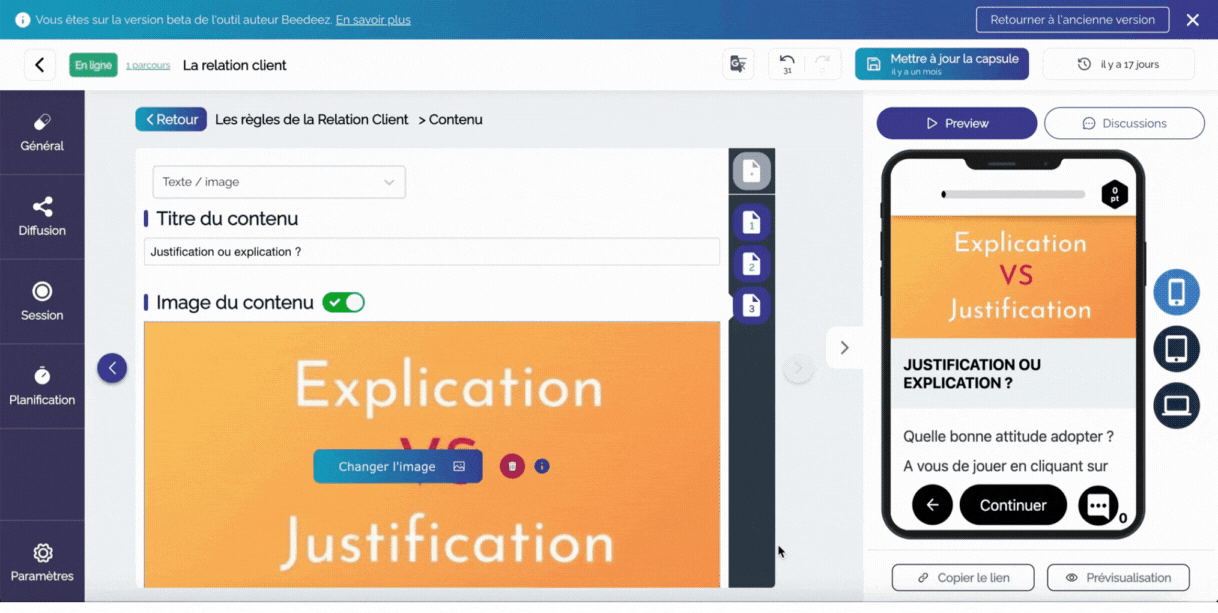
Task: Add a new page in page strip
Action: click(x=751, y=172)
